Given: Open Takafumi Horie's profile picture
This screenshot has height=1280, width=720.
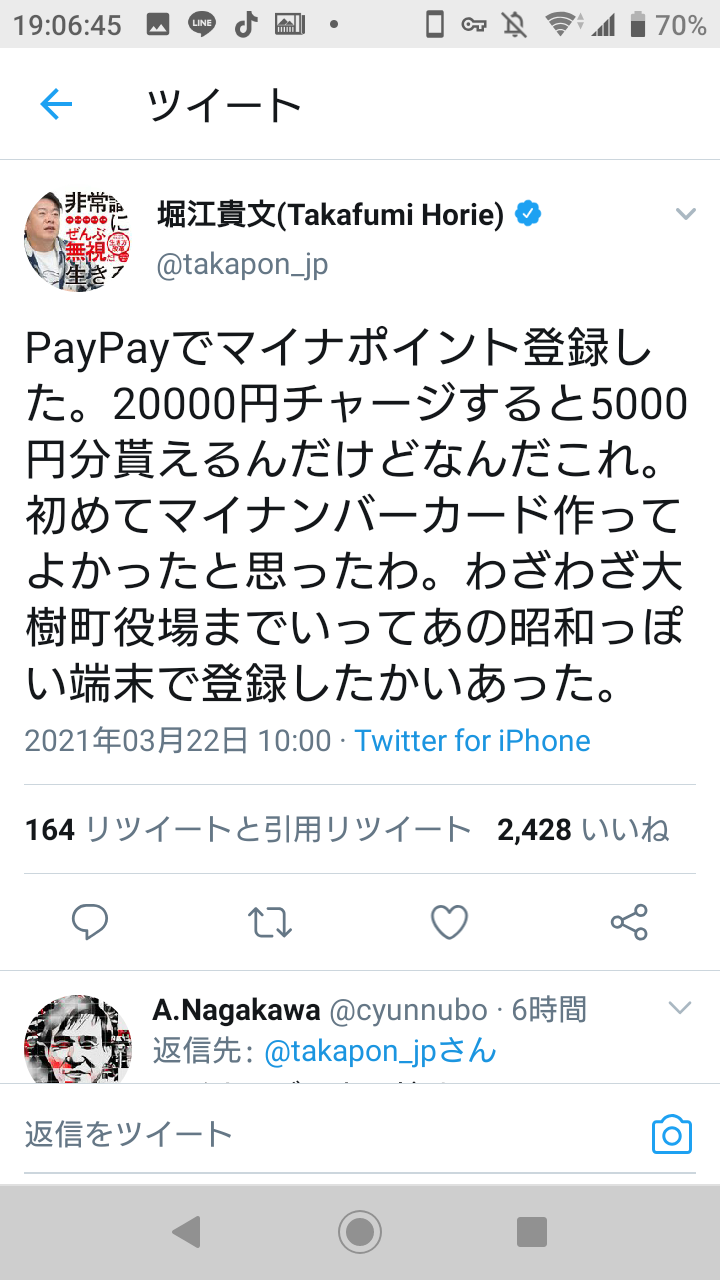Looking at the screenshot, I should click(66, 240).
